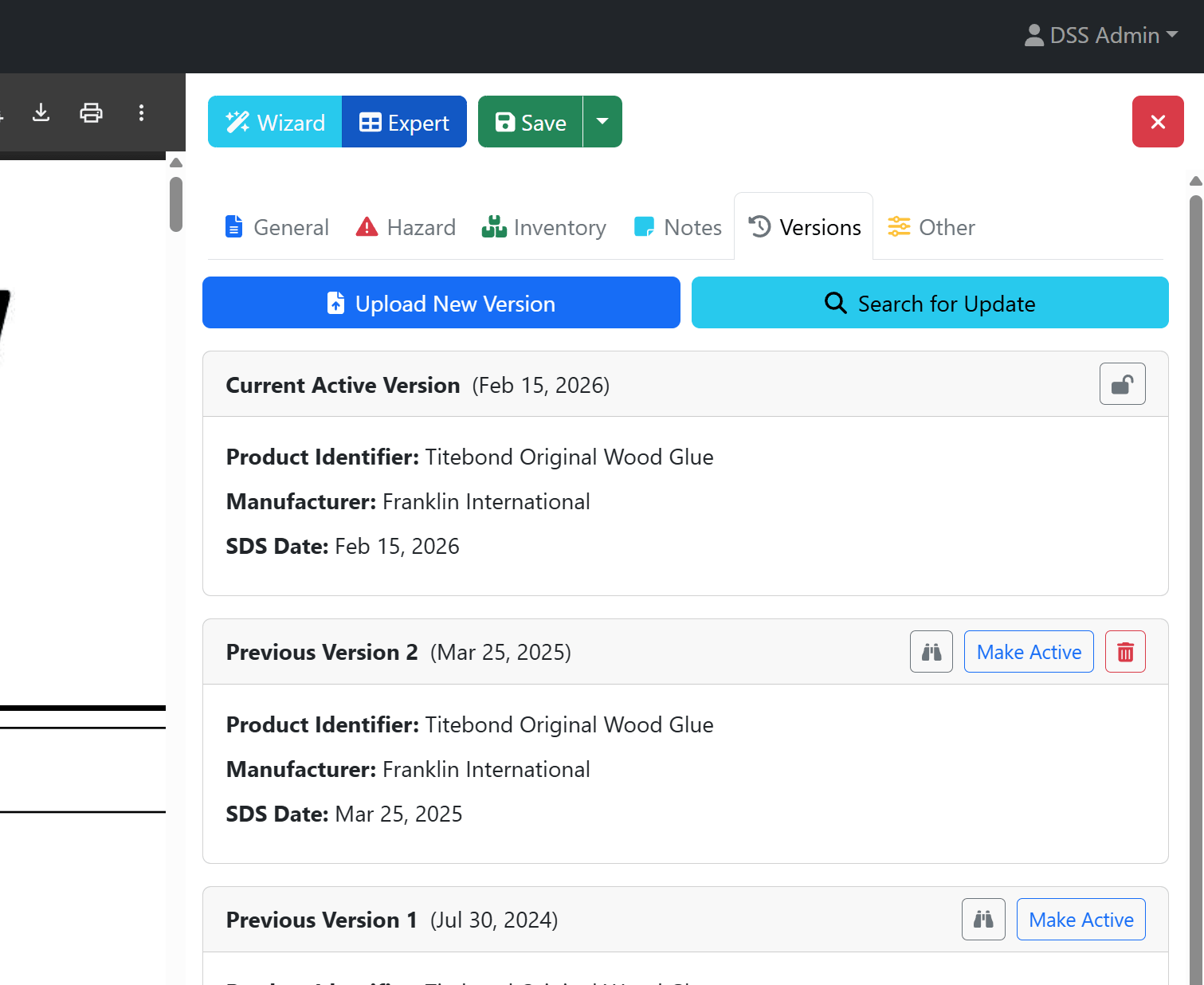Save the SDS record

tap(531, 122)
